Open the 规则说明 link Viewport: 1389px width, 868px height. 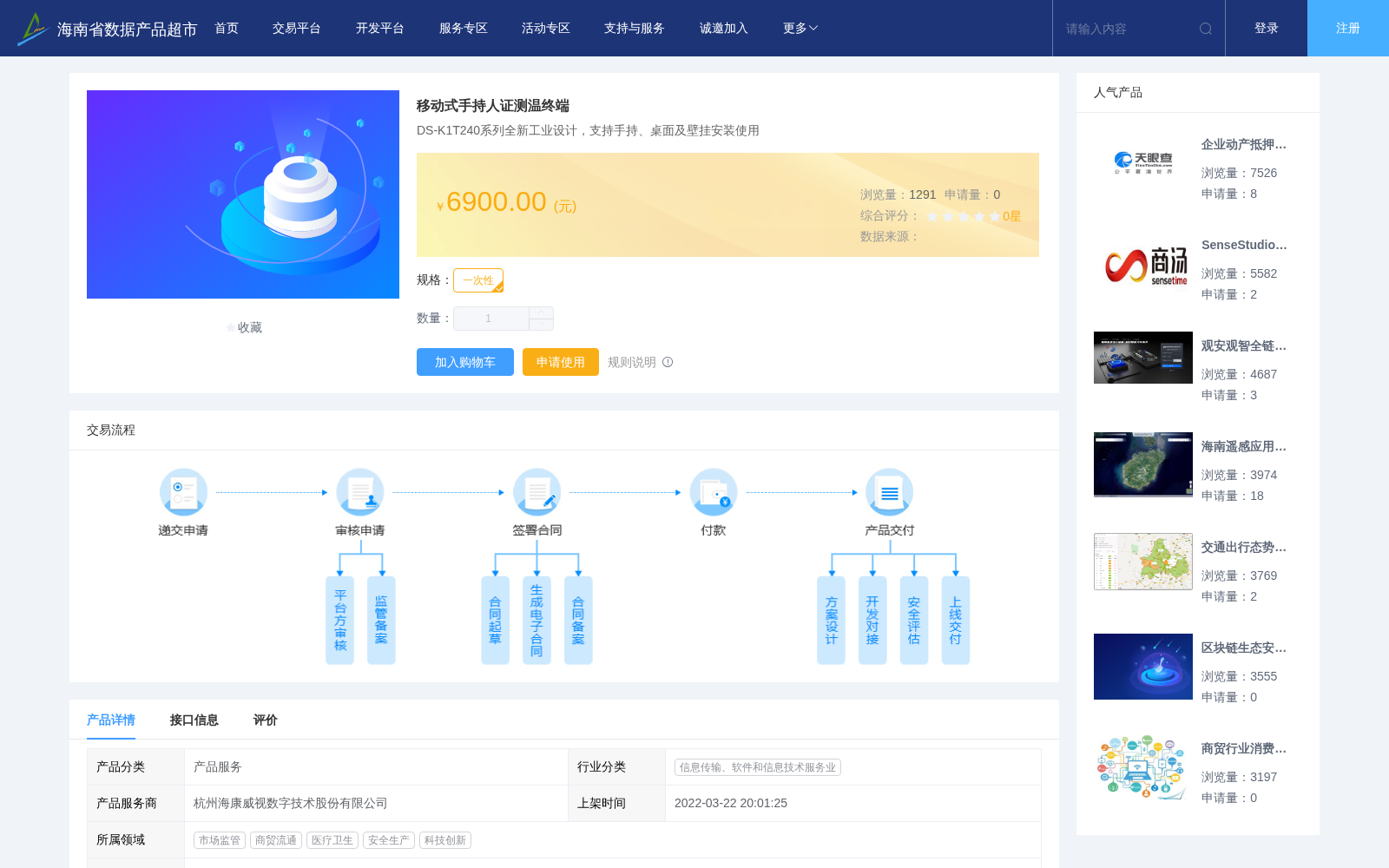click(632, 362)
